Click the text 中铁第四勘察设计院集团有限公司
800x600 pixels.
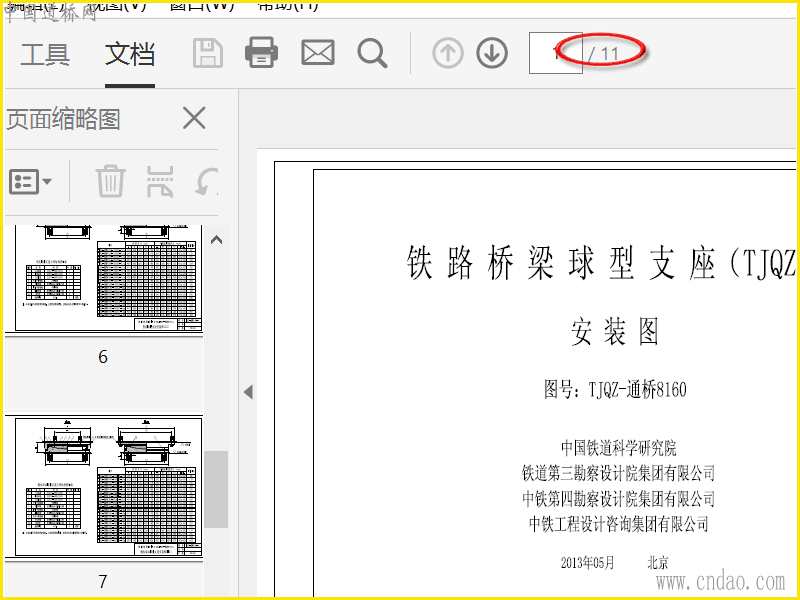coord(618,498)
